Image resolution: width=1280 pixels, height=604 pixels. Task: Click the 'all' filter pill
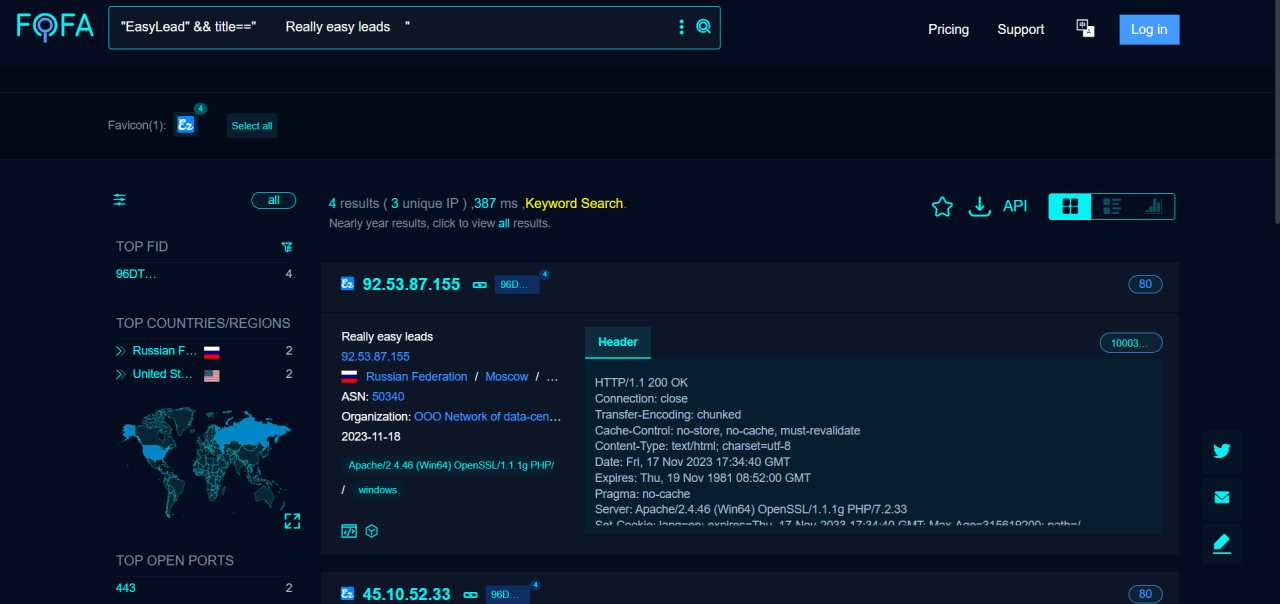click(274, 200)
